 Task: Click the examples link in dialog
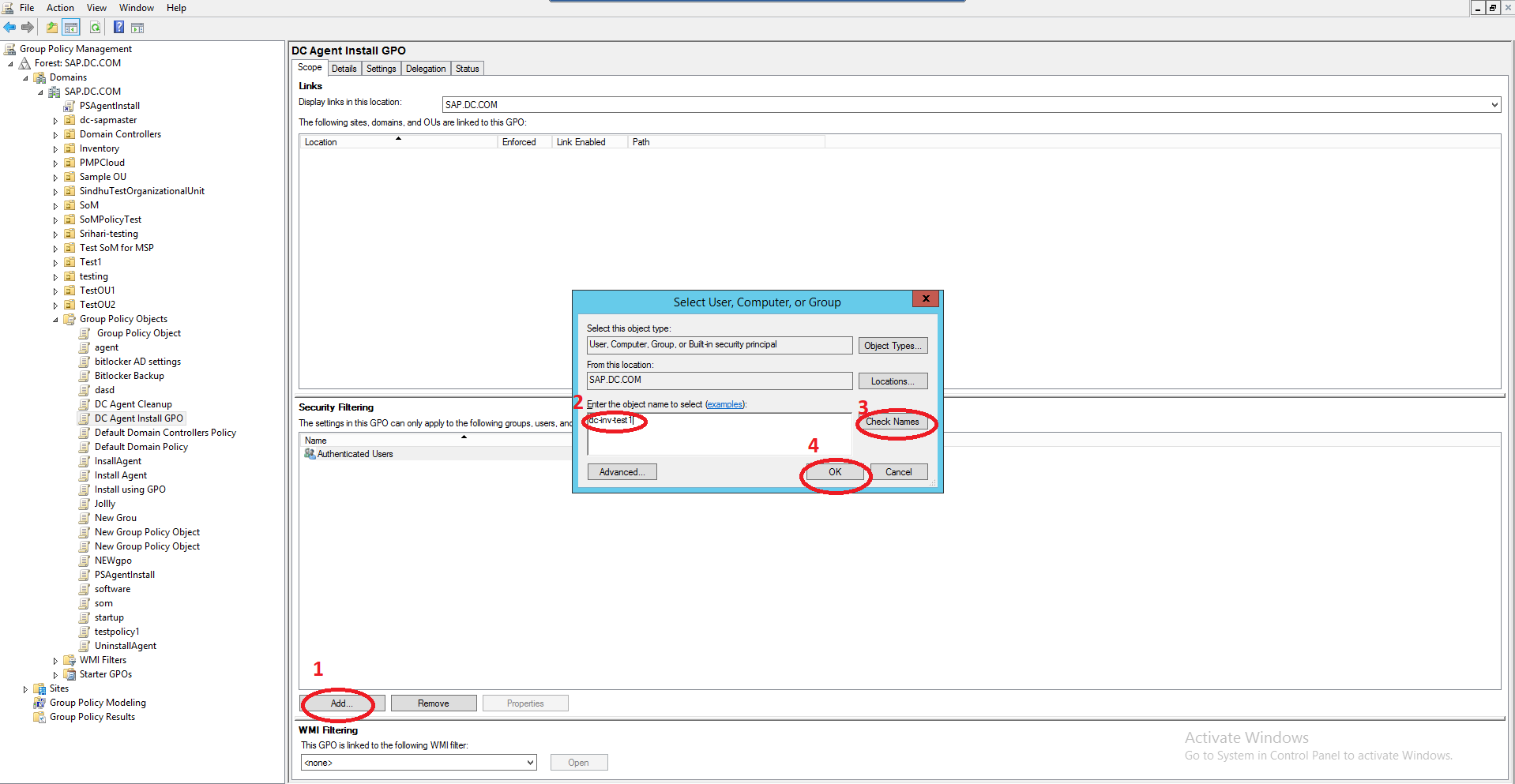pos(724,404)
